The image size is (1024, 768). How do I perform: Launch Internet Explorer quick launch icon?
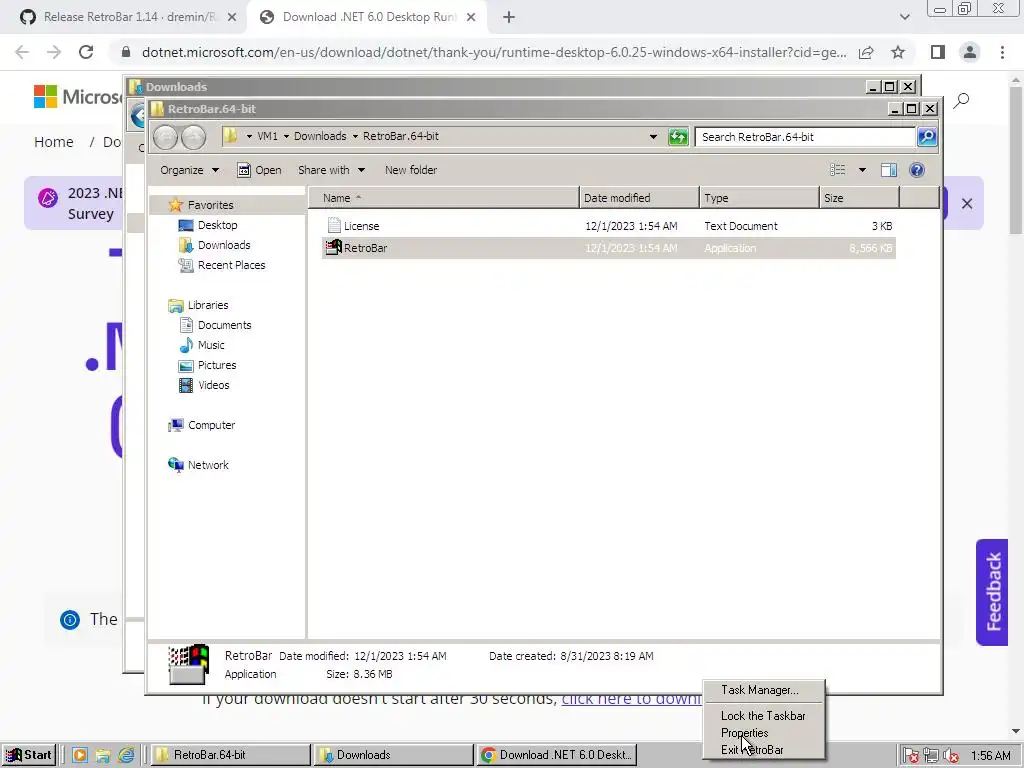pyautogui.click(x=127, y=755)
